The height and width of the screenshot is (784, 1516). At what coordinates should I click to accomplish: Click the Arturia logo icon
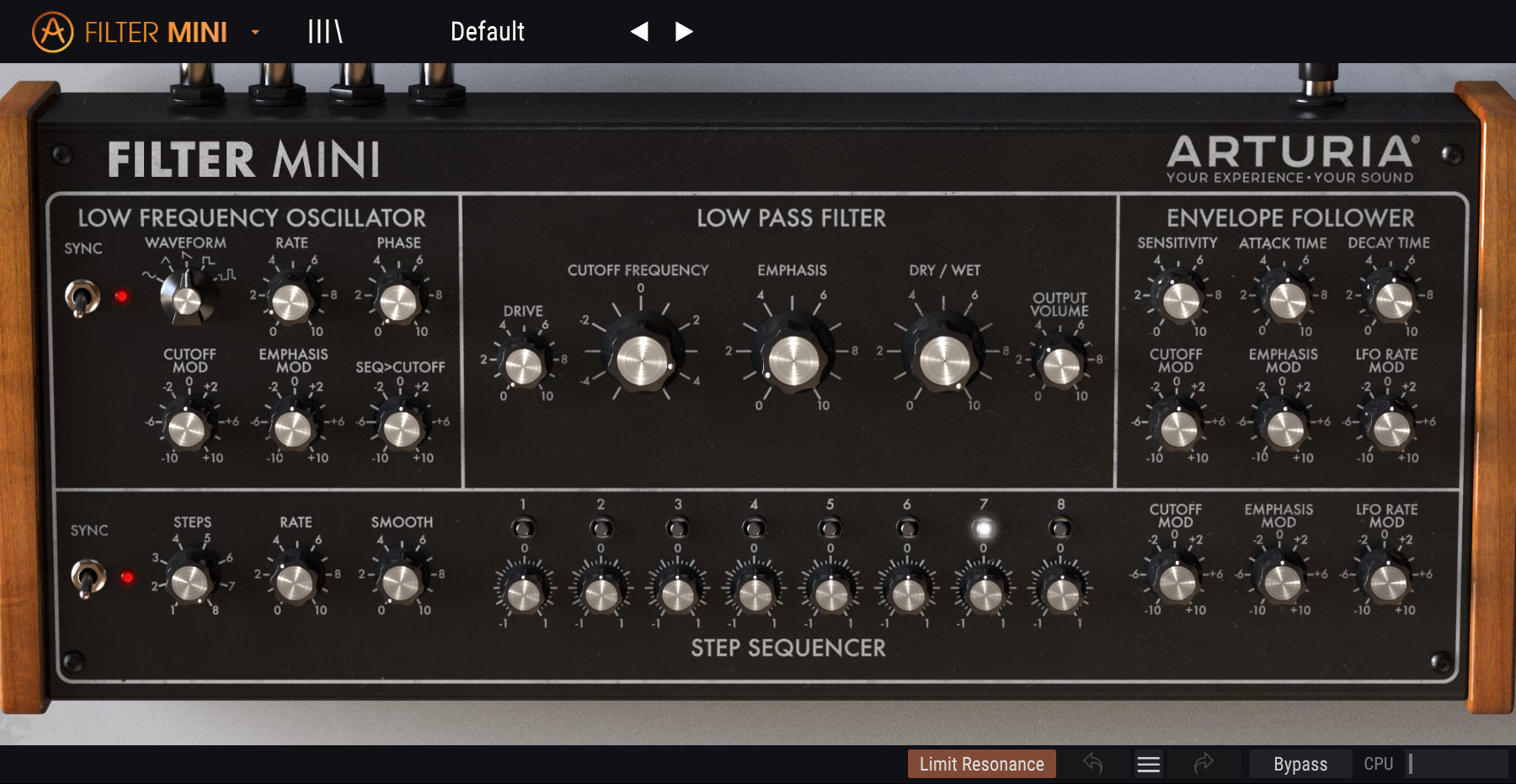(52, 32)
